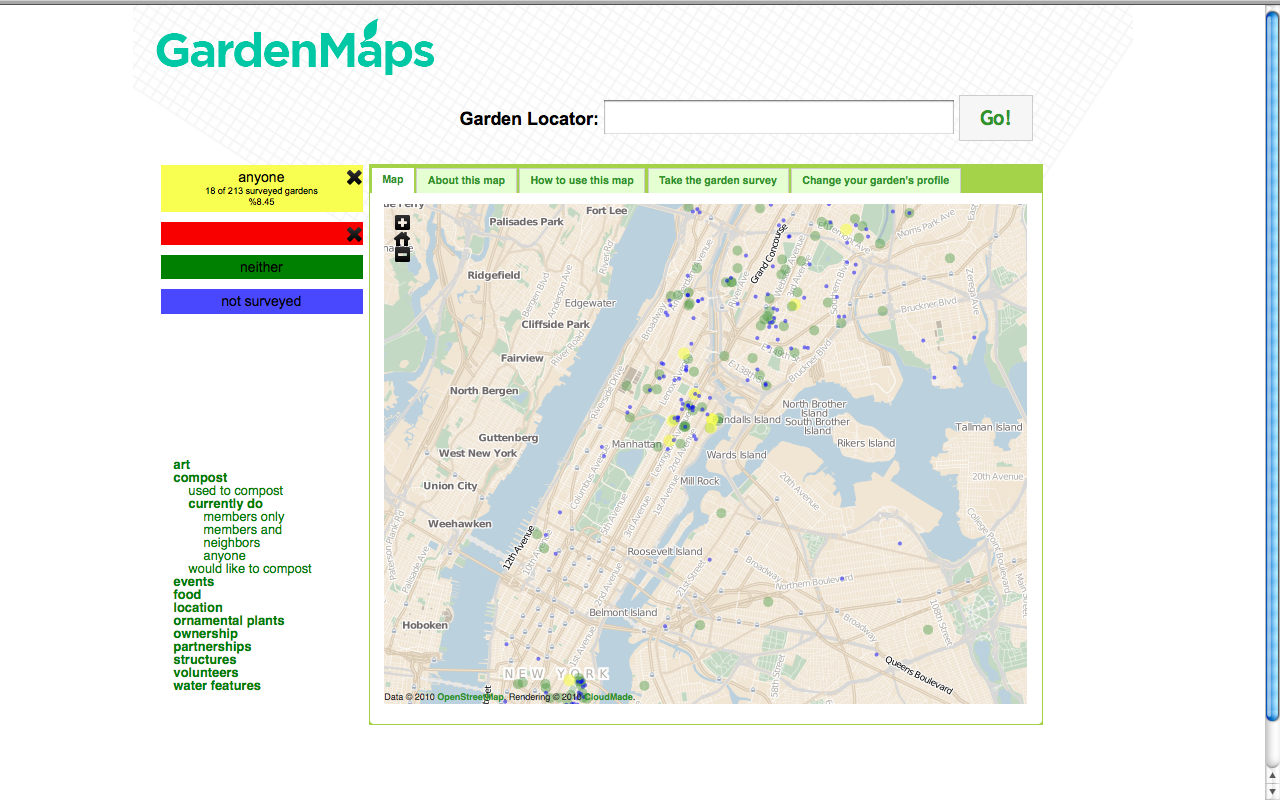Click the Garden Locator search field

tap(778, 118)
